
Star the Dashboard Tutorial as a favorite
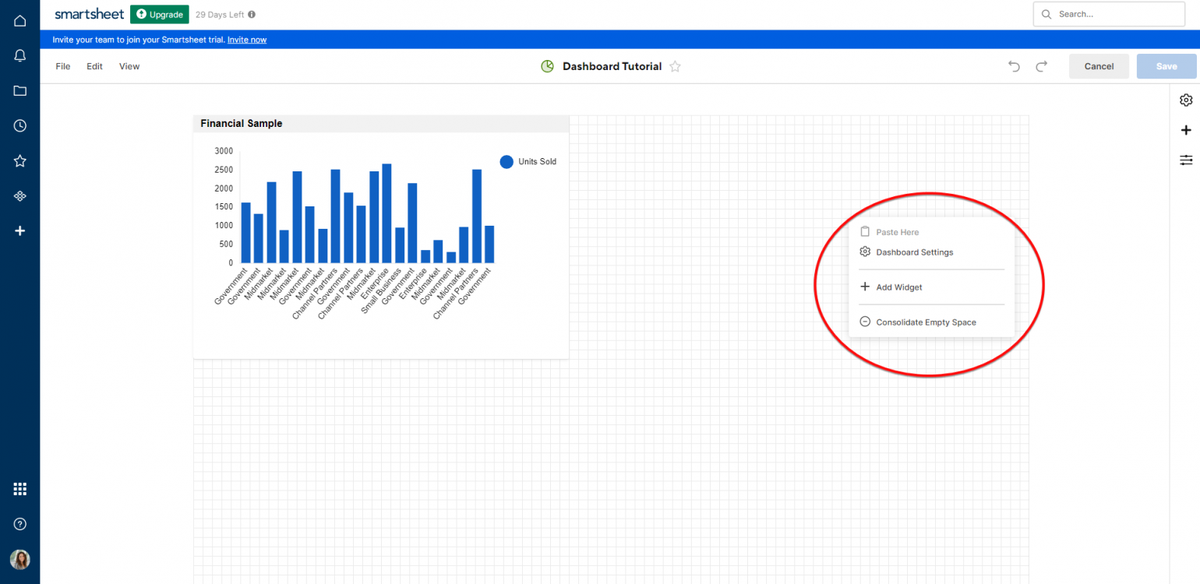point(675,66)
